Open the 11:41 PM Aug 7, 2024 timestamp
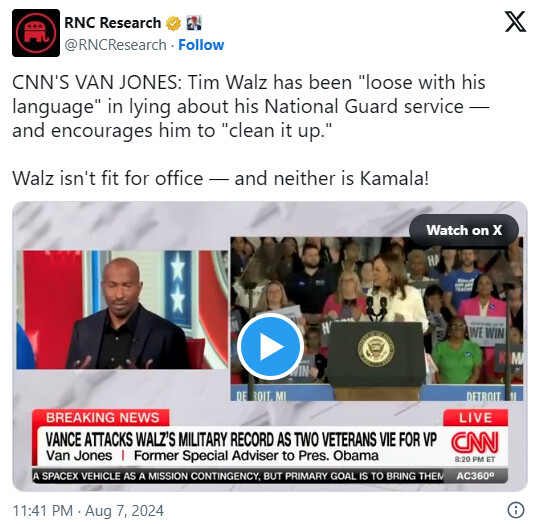Screen dimensions: 538x524 pyautogui.click(x=88, y=510)
